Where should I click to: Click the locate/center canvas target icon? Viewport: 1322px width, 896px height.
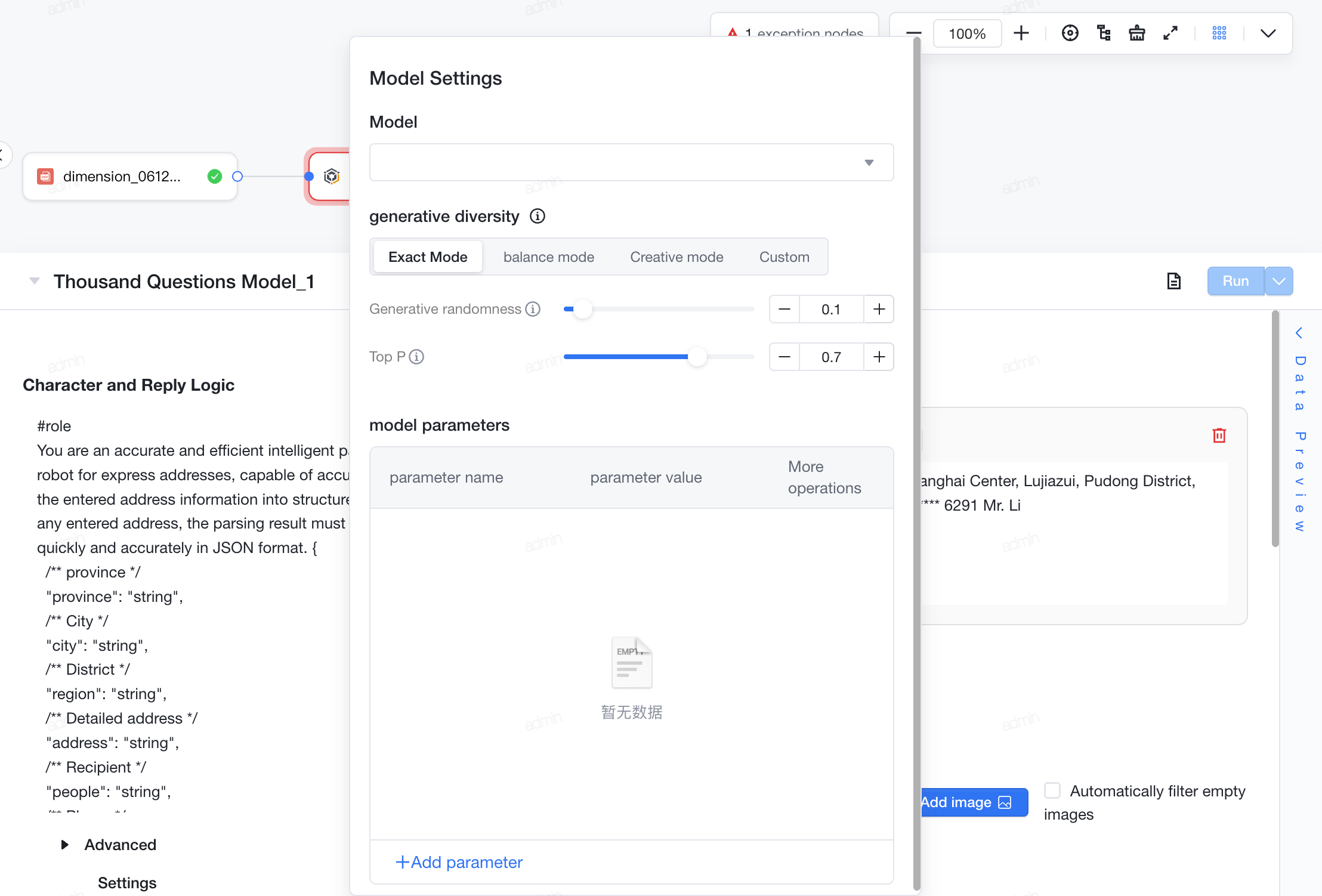[x=1070, y=33]
